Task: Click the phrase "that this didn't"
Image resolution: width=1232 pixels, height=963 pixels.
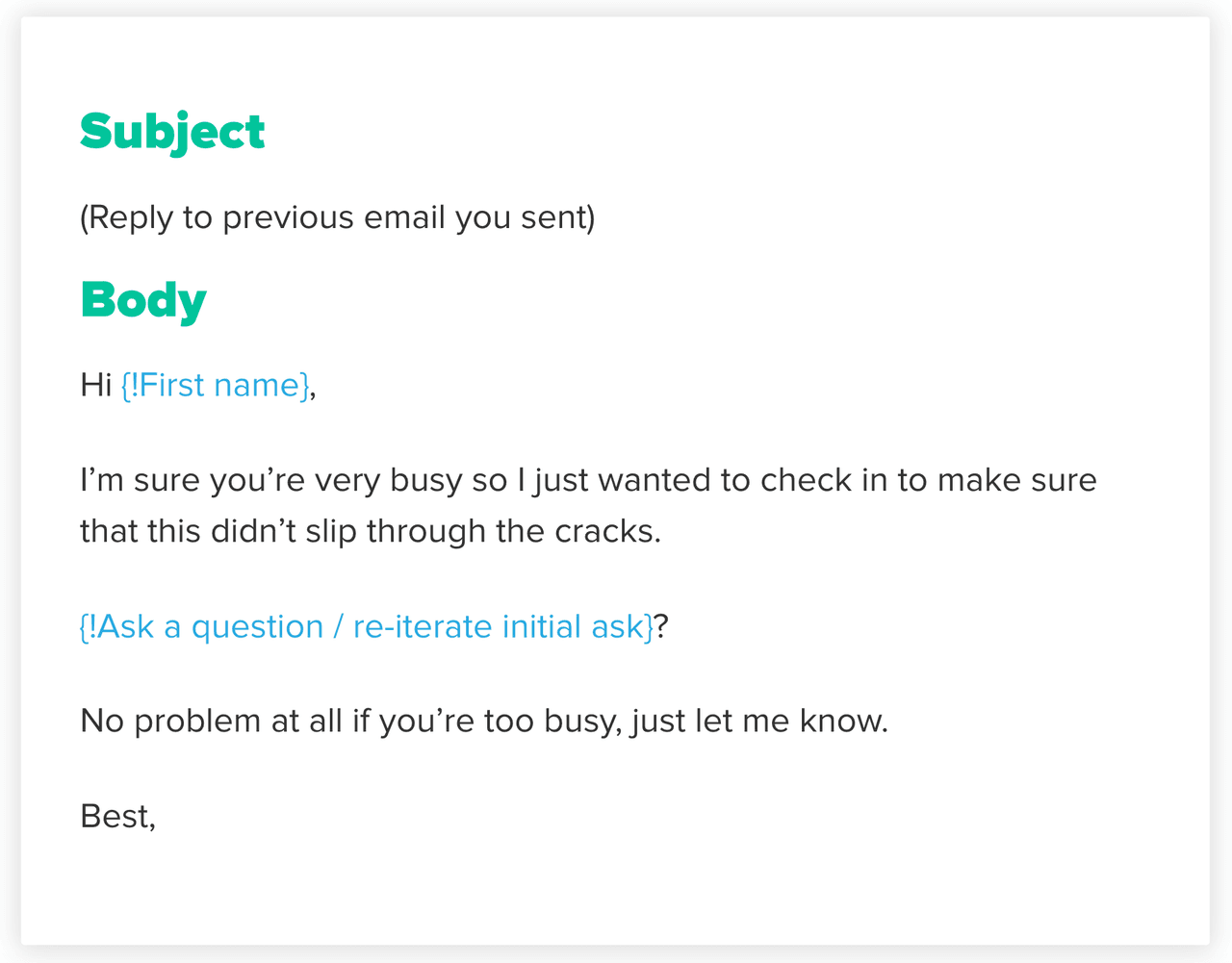Action: click(x=188, y=531)
